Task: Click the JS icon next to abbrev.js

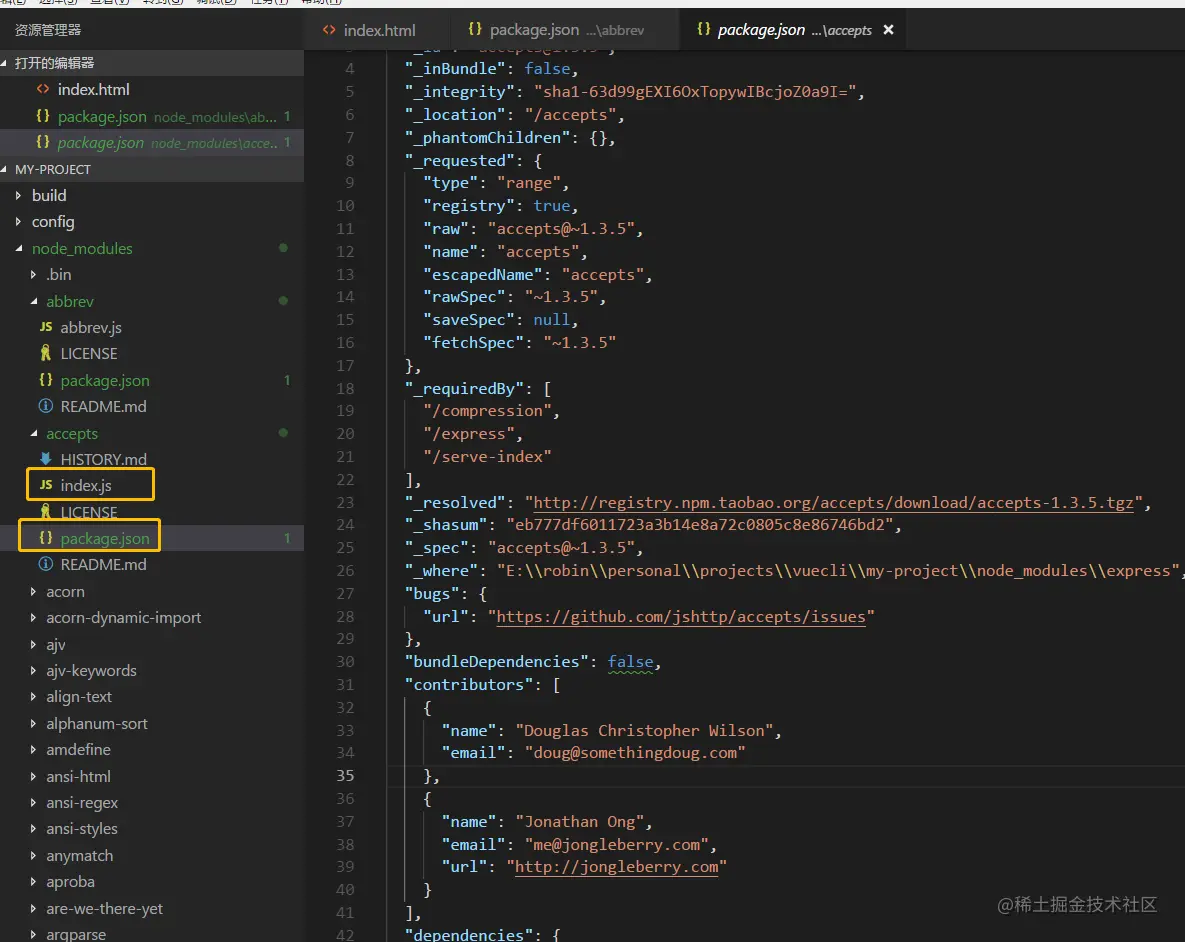Action: click(45, 327)
